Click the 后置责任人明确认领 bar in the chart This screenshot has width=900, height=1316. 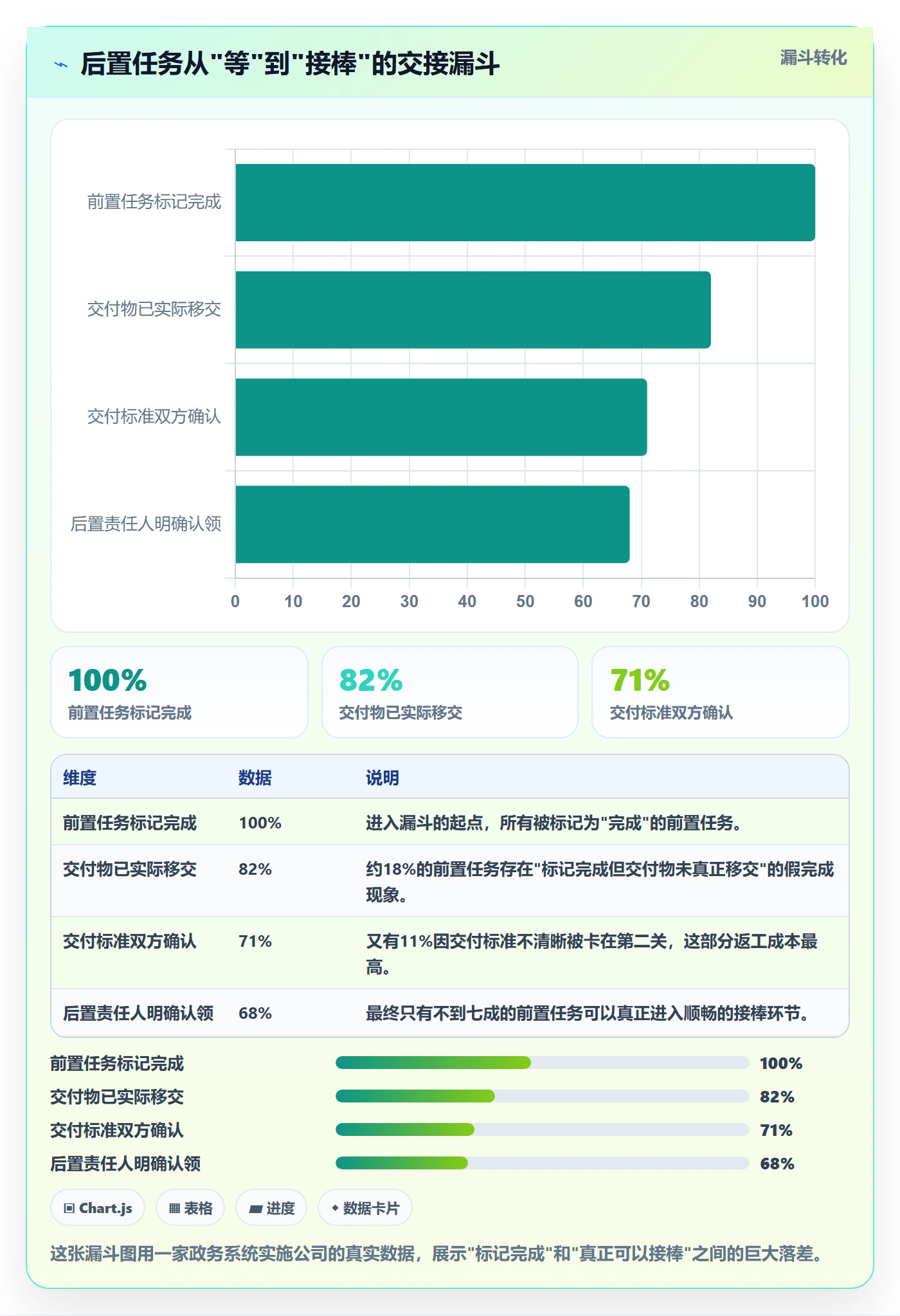(x=433, y=524)
